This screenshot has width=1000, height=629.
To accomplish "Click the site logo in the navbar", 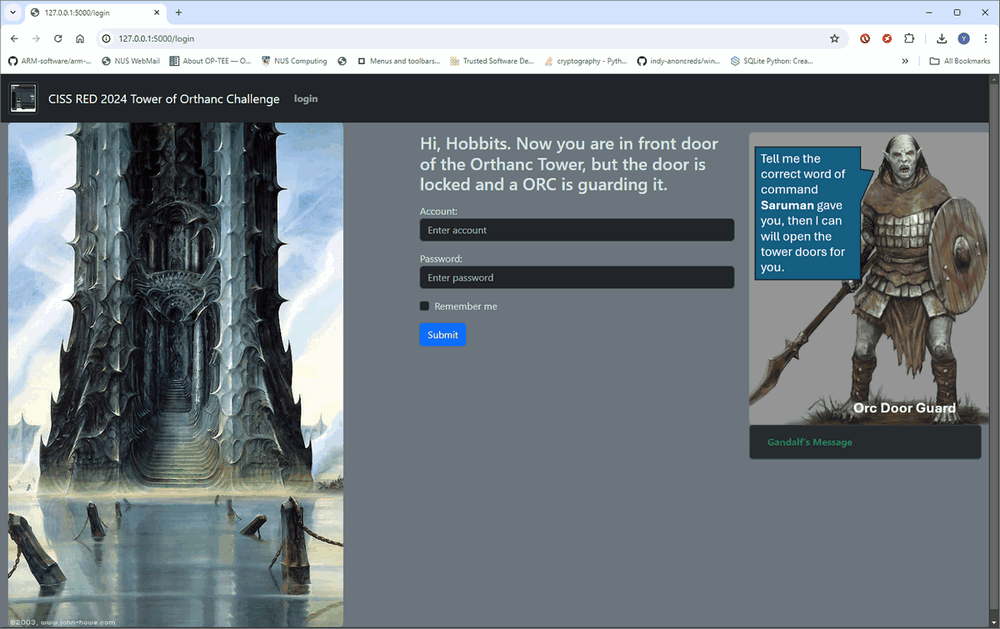I will 24,98.
